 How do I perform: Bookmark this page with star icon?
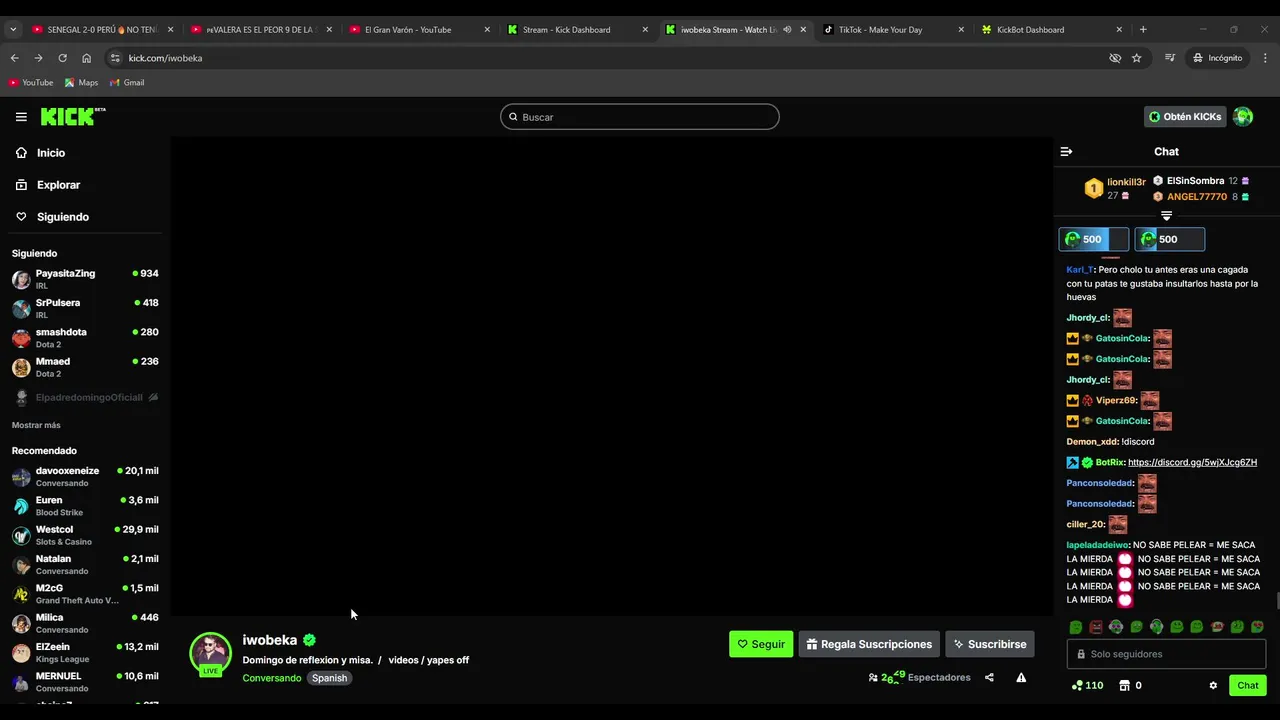click(1136, 58)
